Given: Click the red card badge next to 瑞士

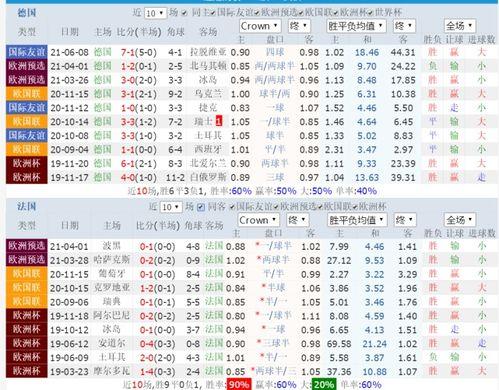Looking at the screenshot, I should (x=219, y=121).
